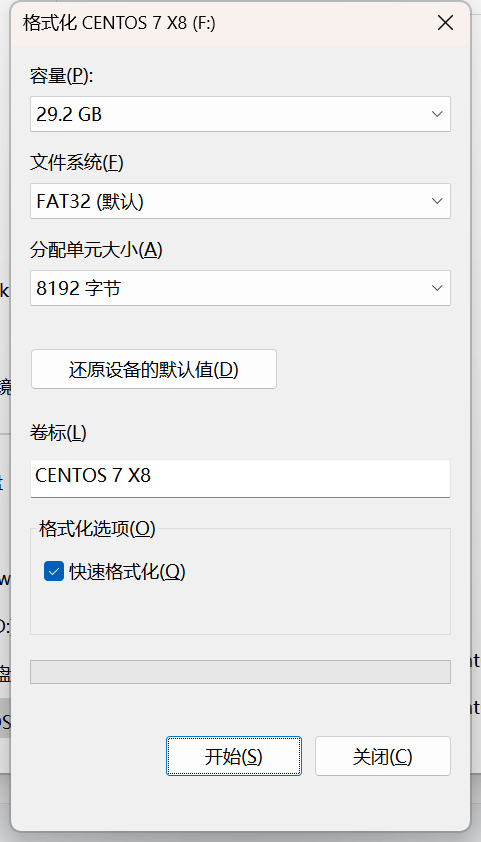Click the chevron arrow beside 8192 字节
481x842 pixels.
[437, 288]
